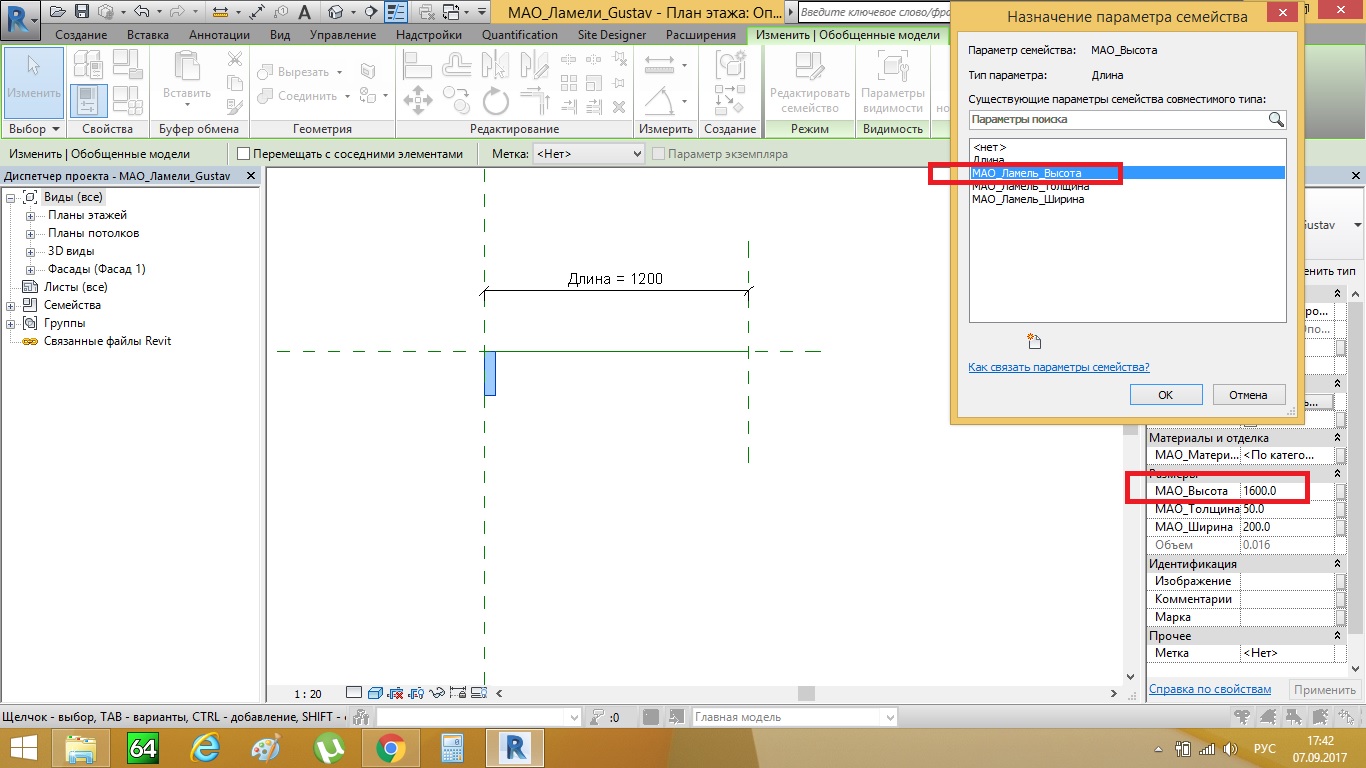This screenshot has height=768, width=1366.
Task: Open the Вставка ribbon tab
Action: pyautogui.click(x=148, y=35)
